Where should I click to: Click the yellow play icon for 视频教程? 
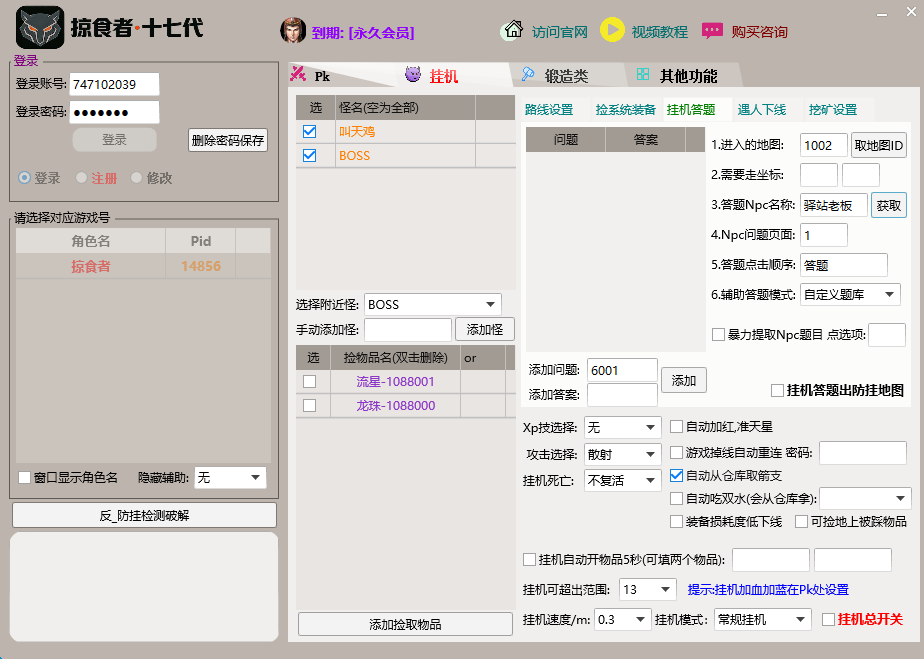point(613,31)
